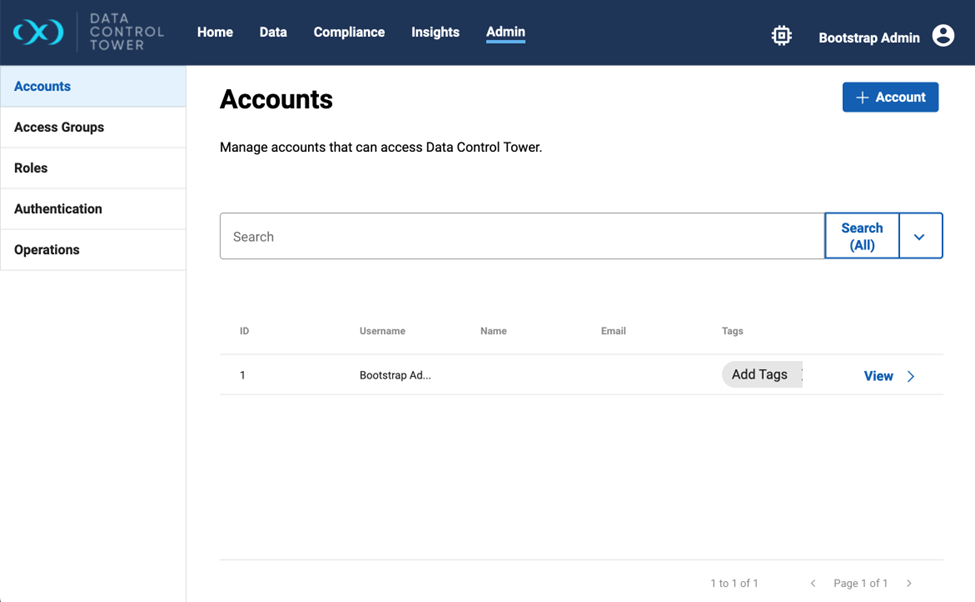Select Access Groups in the sidebar

[x=59, y=127]
